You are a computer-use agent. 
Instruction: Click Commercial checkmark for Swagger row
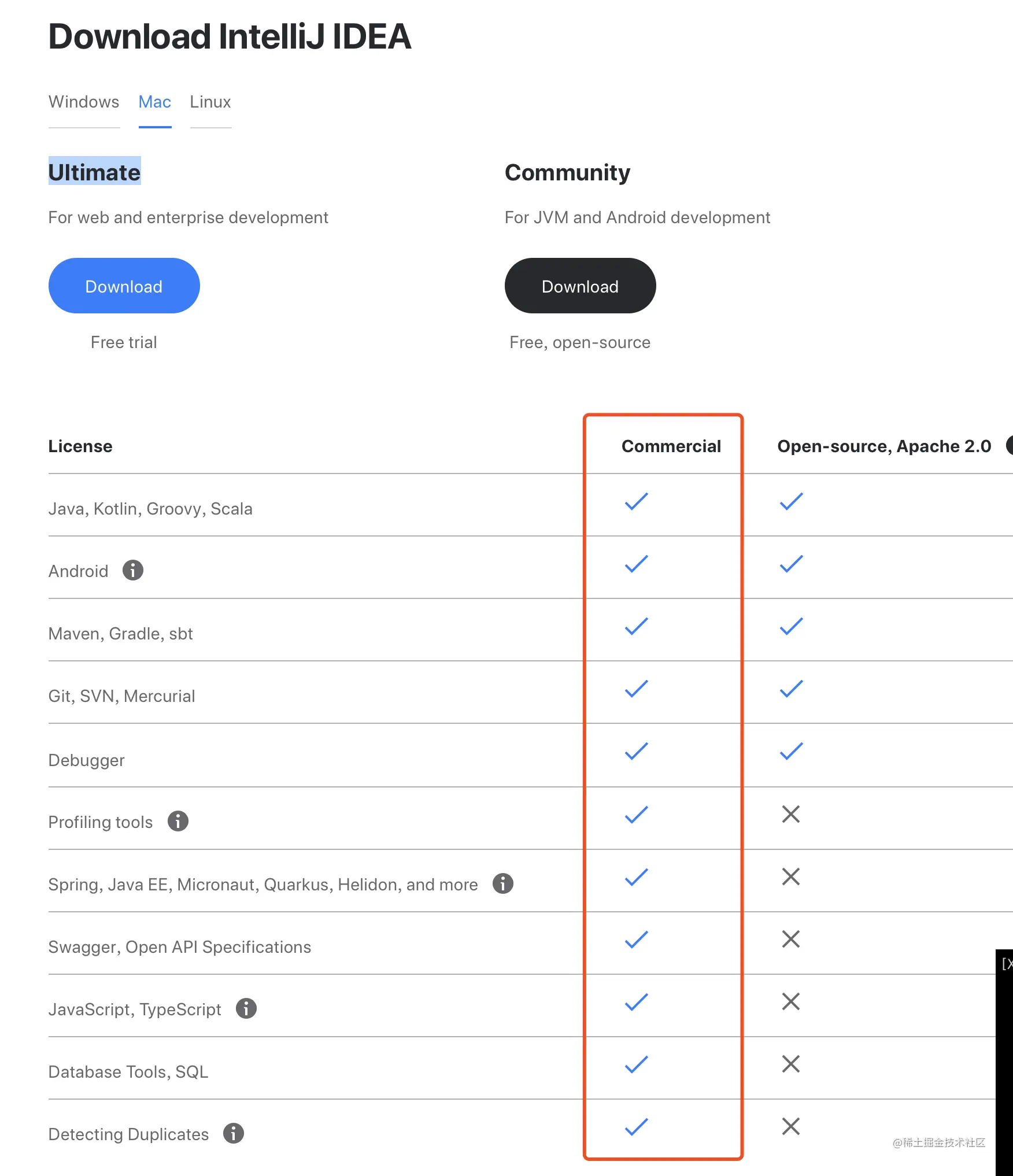637,940
